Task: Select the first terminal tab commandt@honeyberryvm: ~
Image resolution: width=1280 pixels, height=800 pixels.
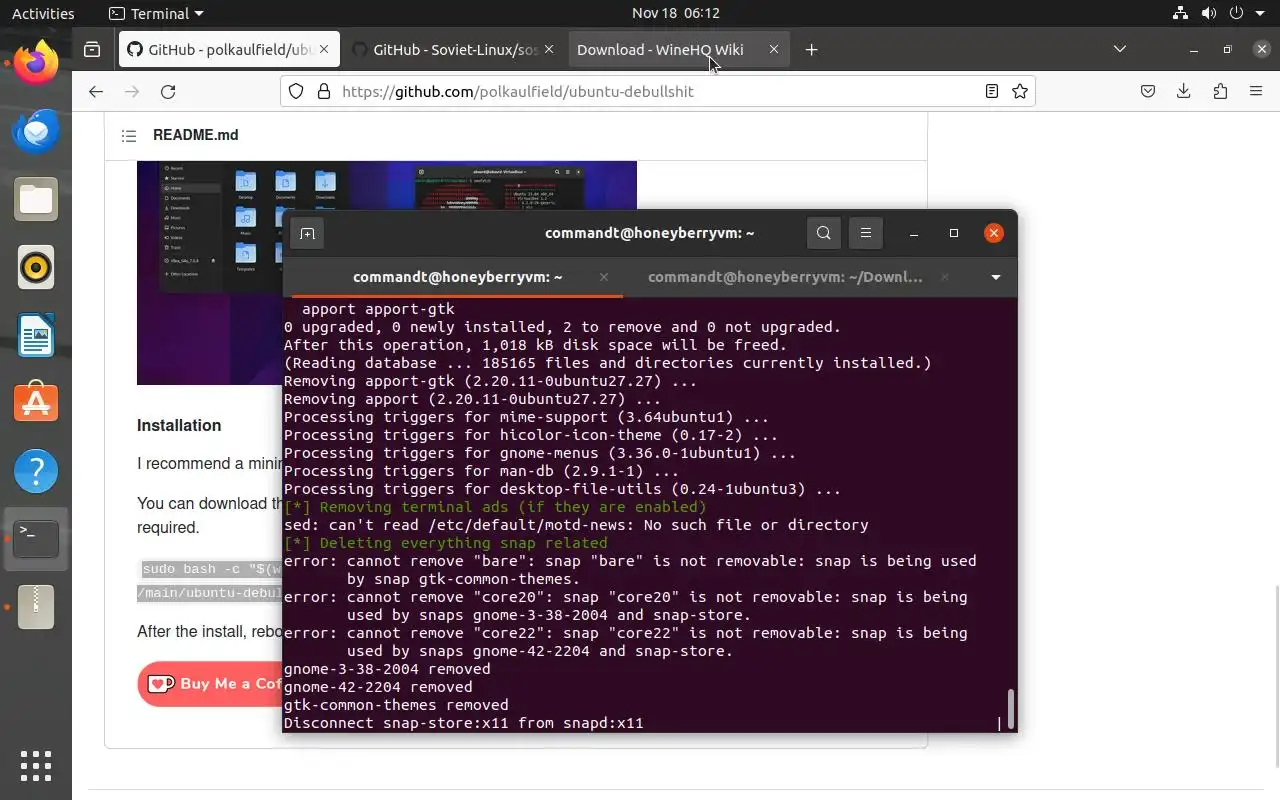Action: coord(457,277)
